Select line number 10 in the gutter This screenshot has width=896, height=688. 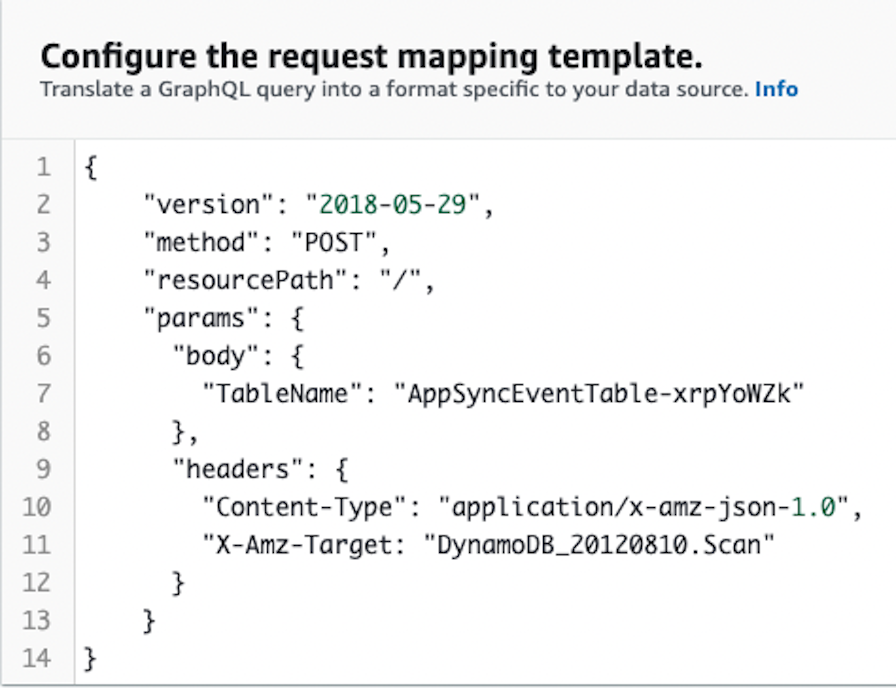tap(37, 506)
